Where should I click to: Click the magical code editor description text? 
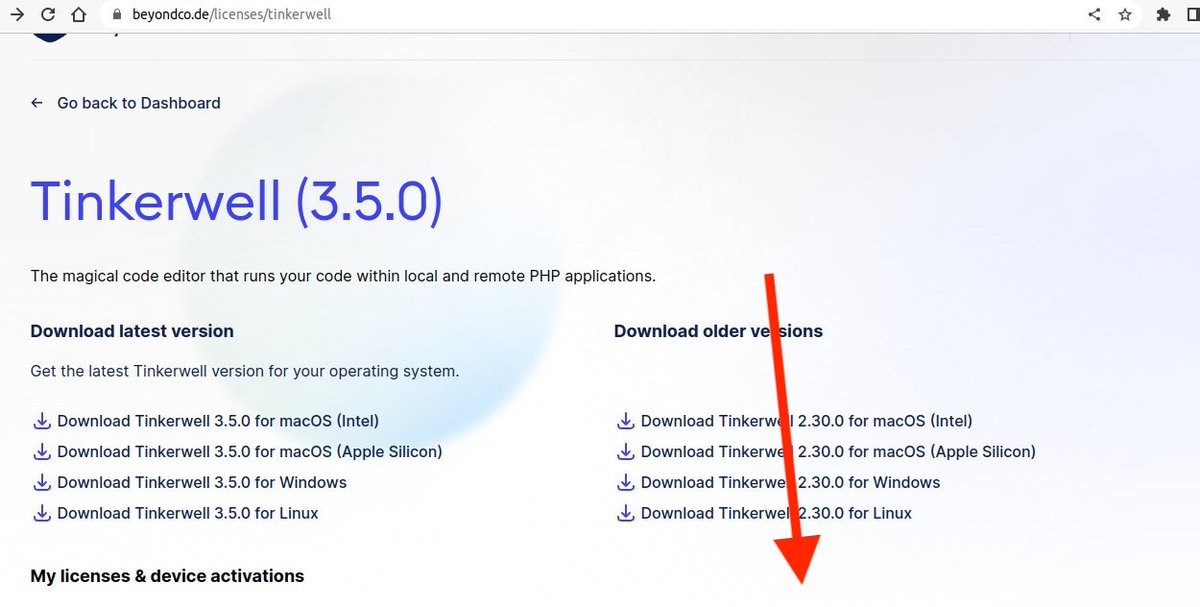(x=343, y=276)
